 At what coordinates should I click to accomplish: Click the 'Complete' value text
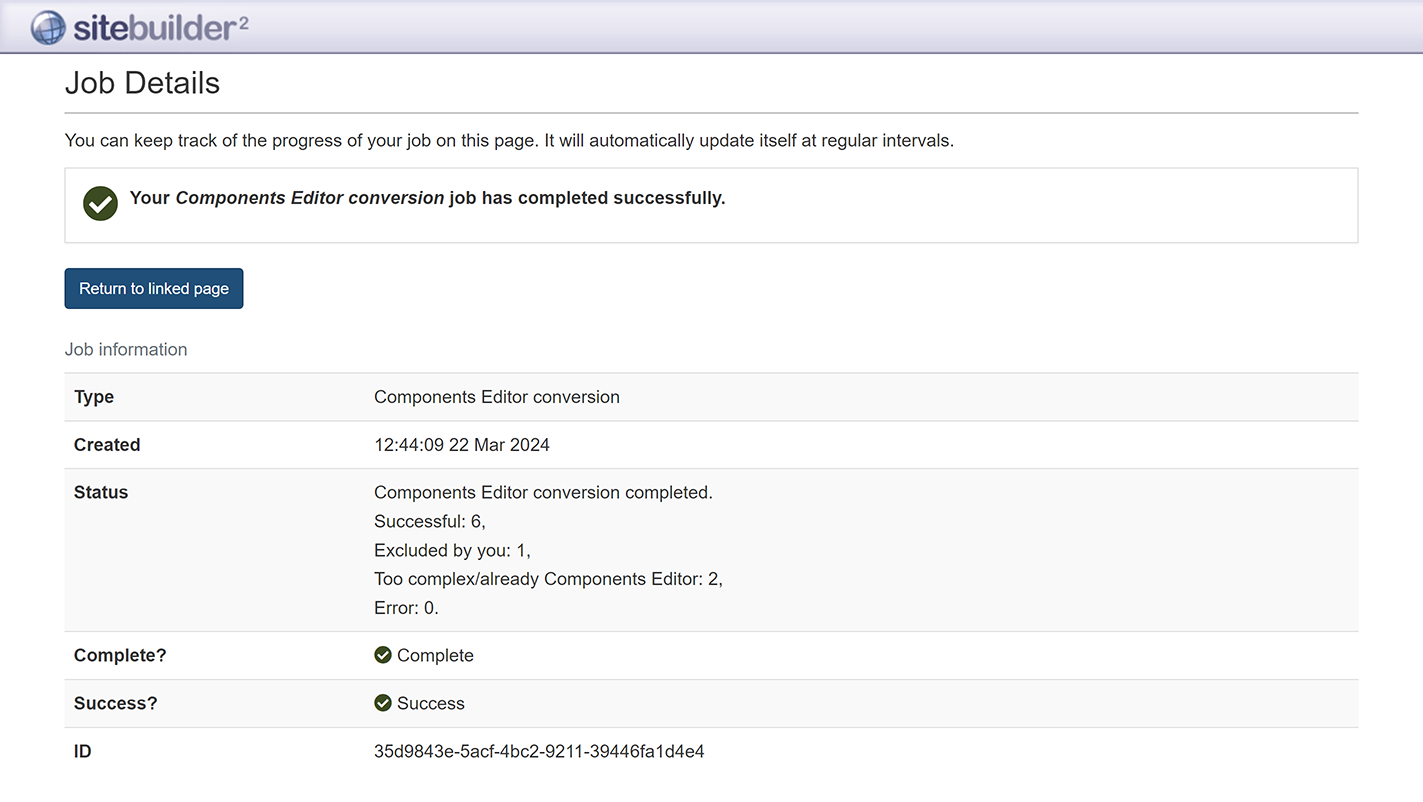[435, 655]
